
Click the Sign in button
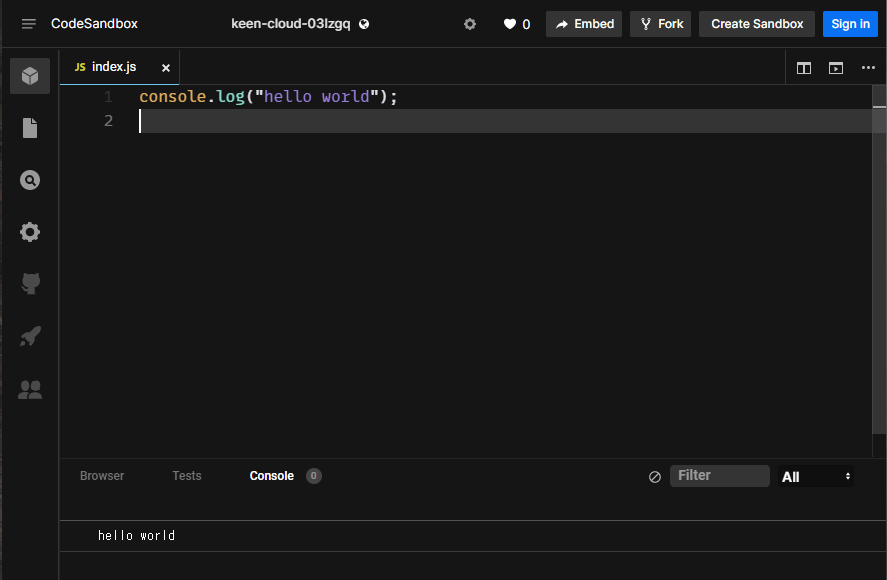(850, 24)
